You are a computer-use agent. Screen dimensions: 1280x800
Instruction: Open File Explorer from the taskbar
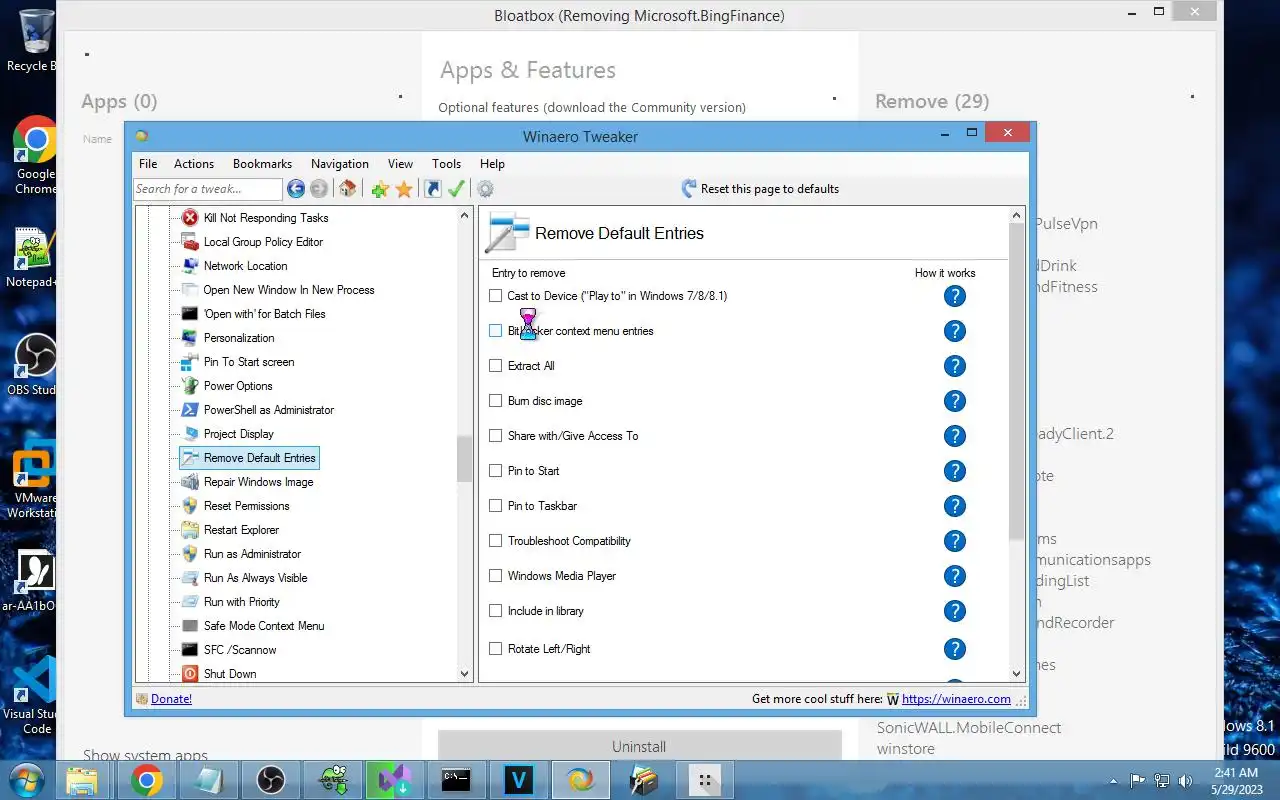coord(83,780)
